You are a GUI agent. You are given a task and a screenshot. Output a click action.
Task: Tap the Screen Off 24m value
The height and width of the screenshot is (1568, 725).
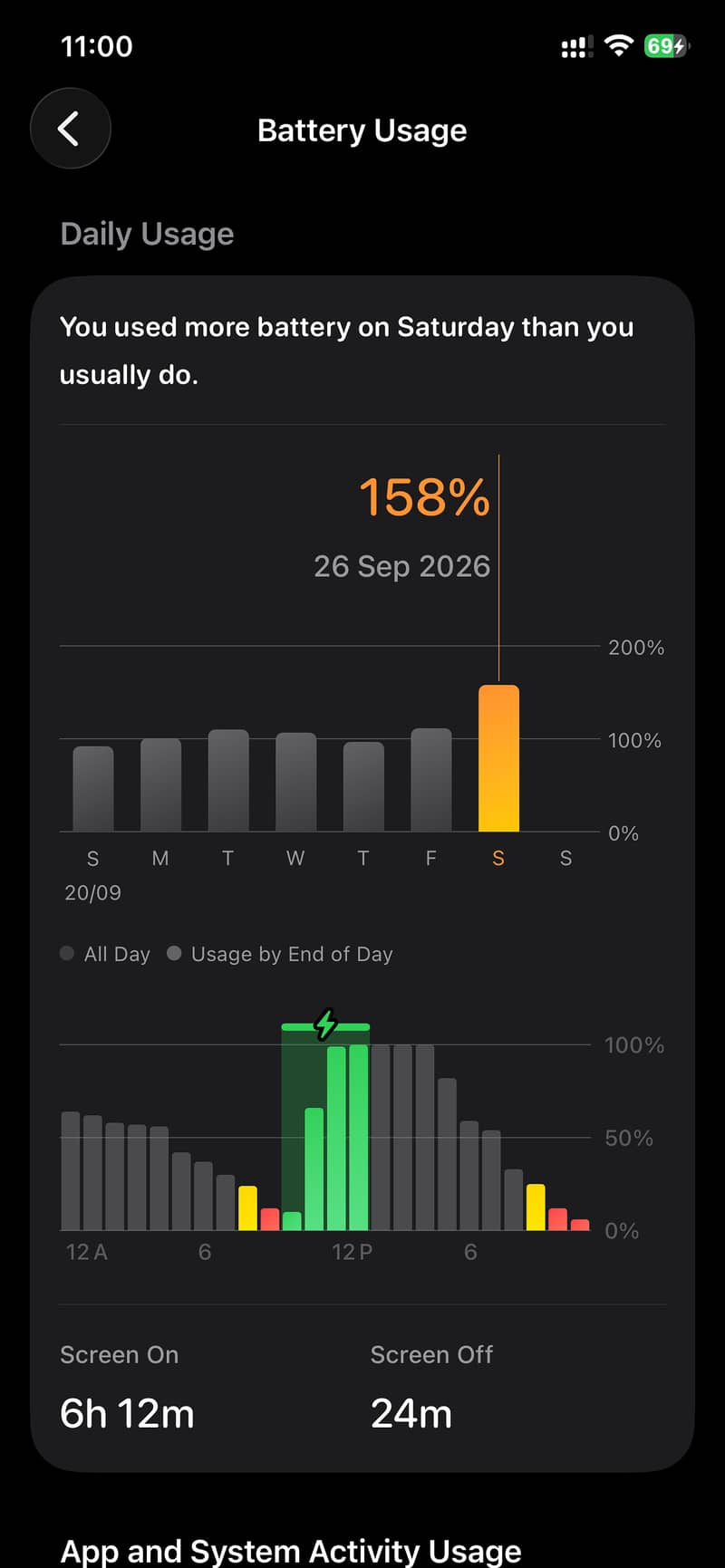coord(411,1413)
